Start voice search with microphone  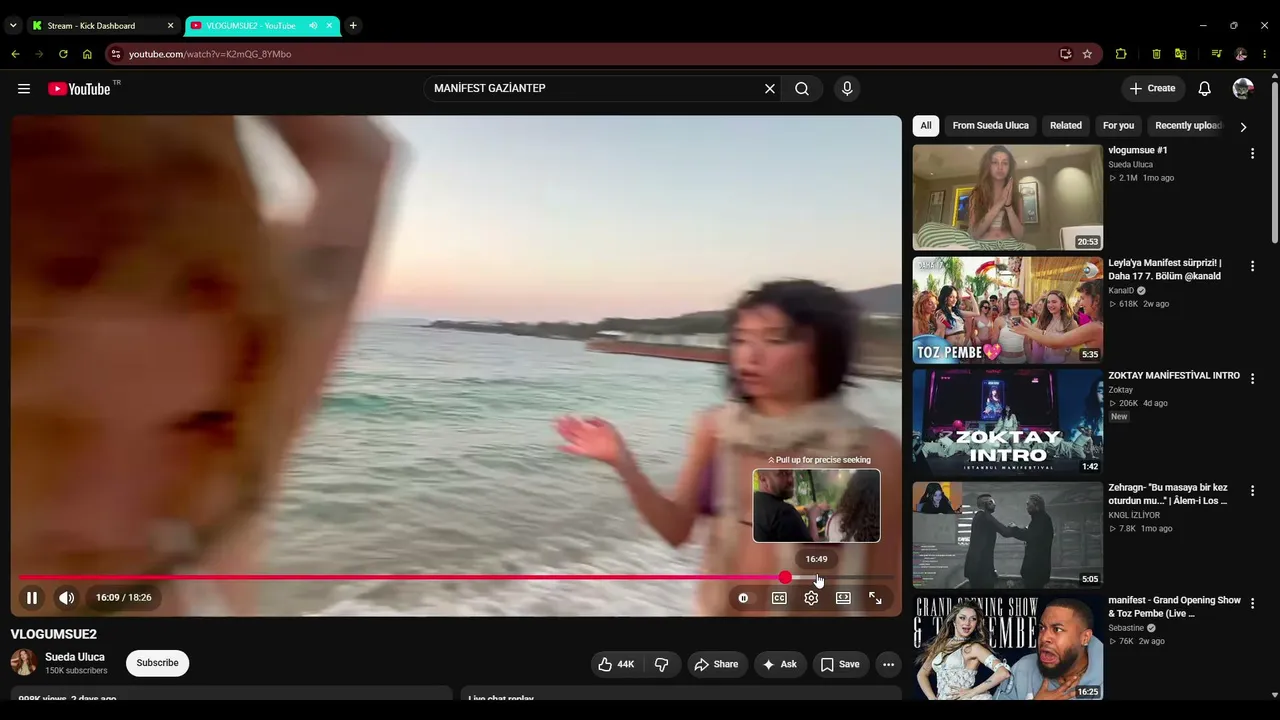click(x=847, y=89)
